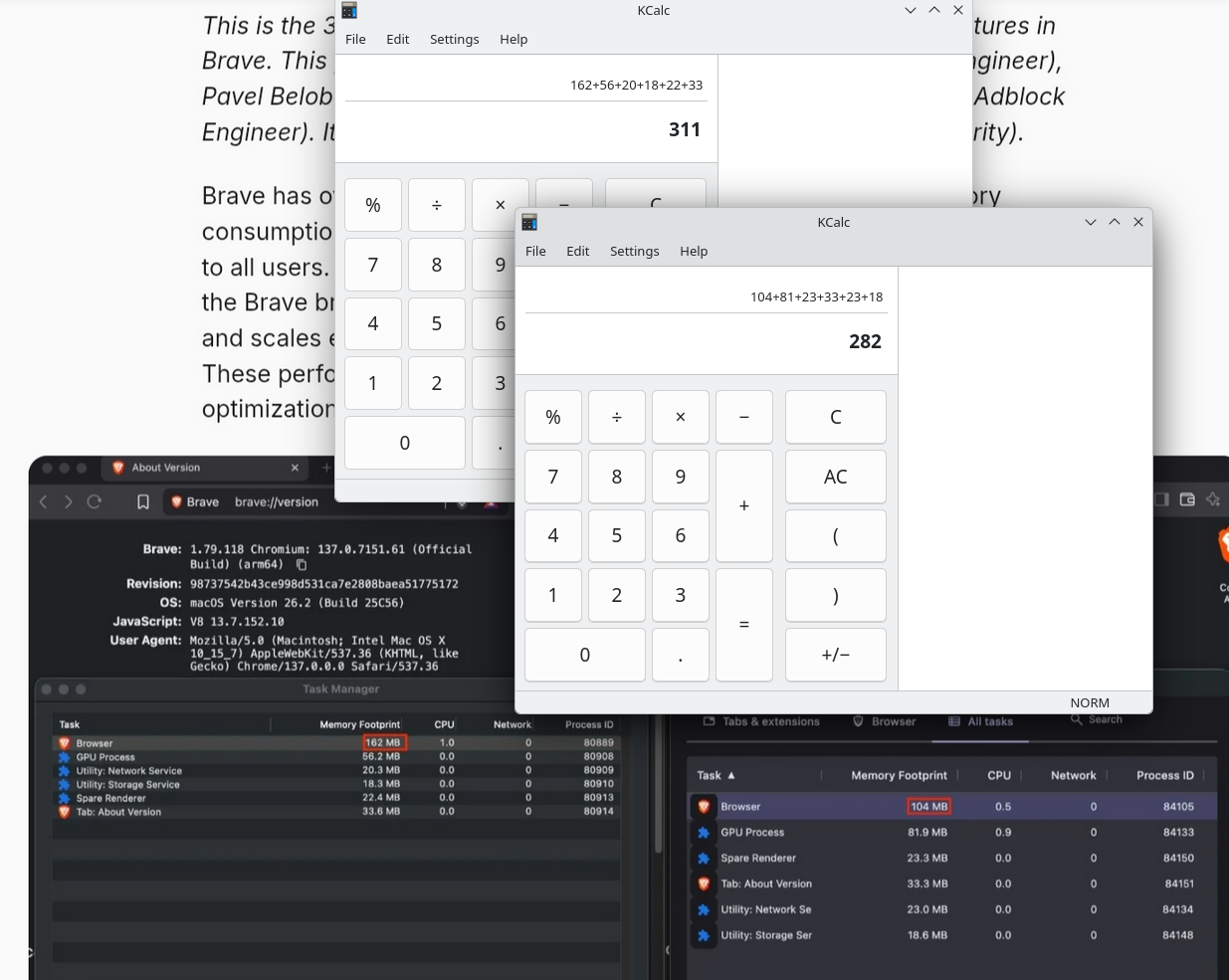Click digit 2 in the front KCalc window

click(617, 595)
